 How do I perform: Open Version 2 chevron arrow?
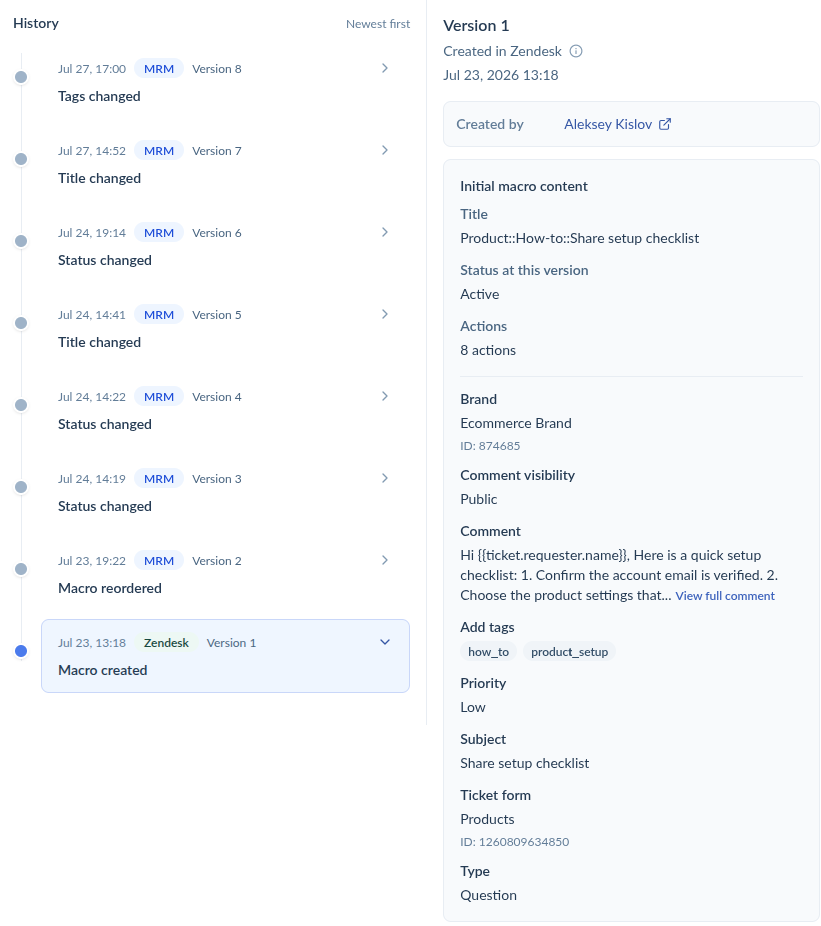385,560
